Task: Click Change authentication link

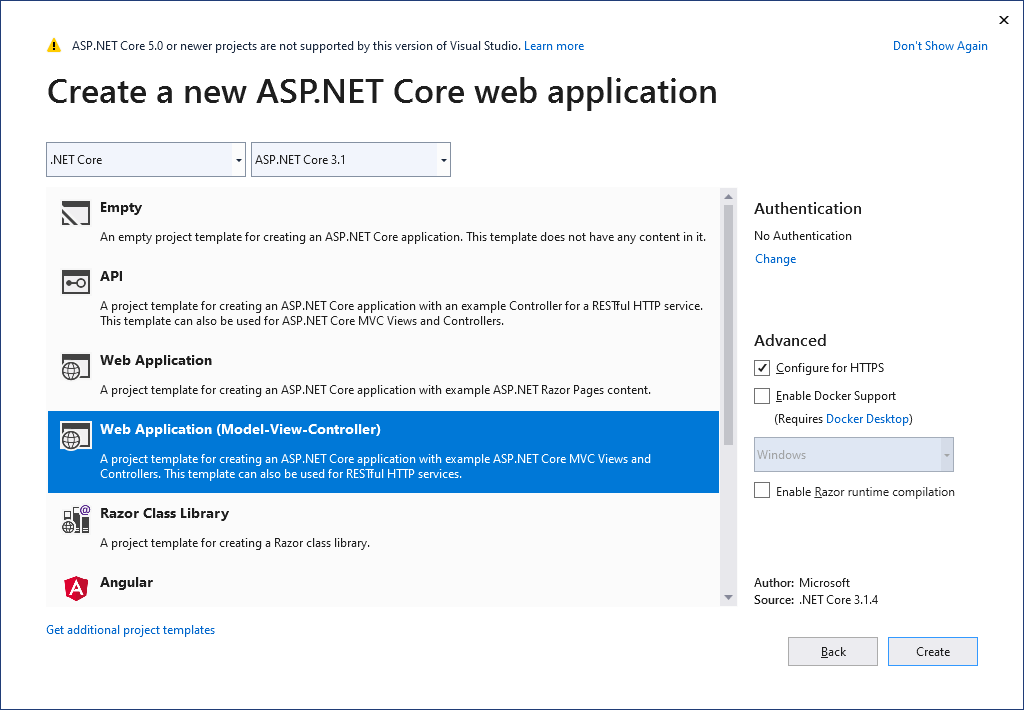Action: pyautogui.click(x=775, y=259)
